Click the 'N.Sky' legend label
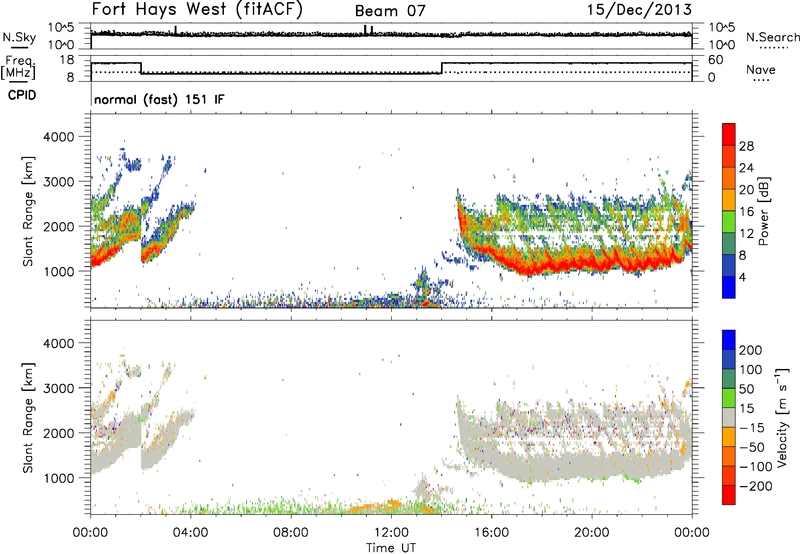This screenshot has height=554, width=800. coord(19,37)
